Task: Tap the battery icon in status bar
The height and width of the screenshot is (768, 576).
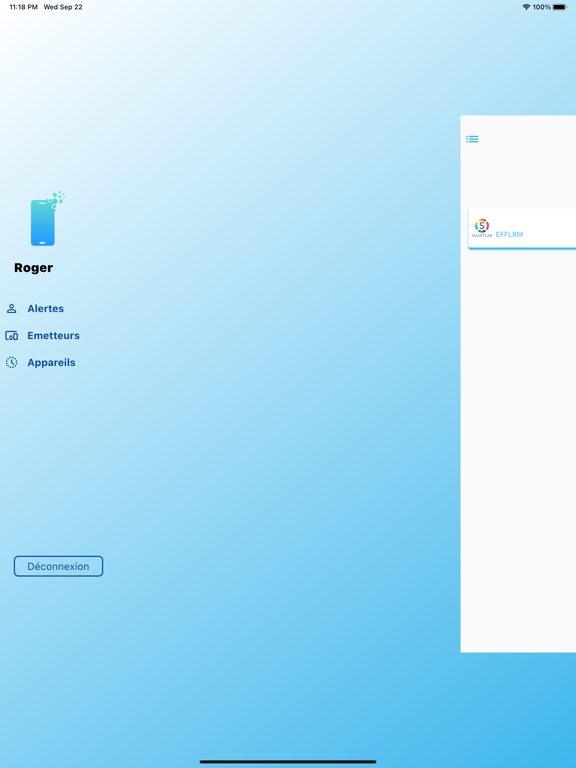Action: (560, 7)
